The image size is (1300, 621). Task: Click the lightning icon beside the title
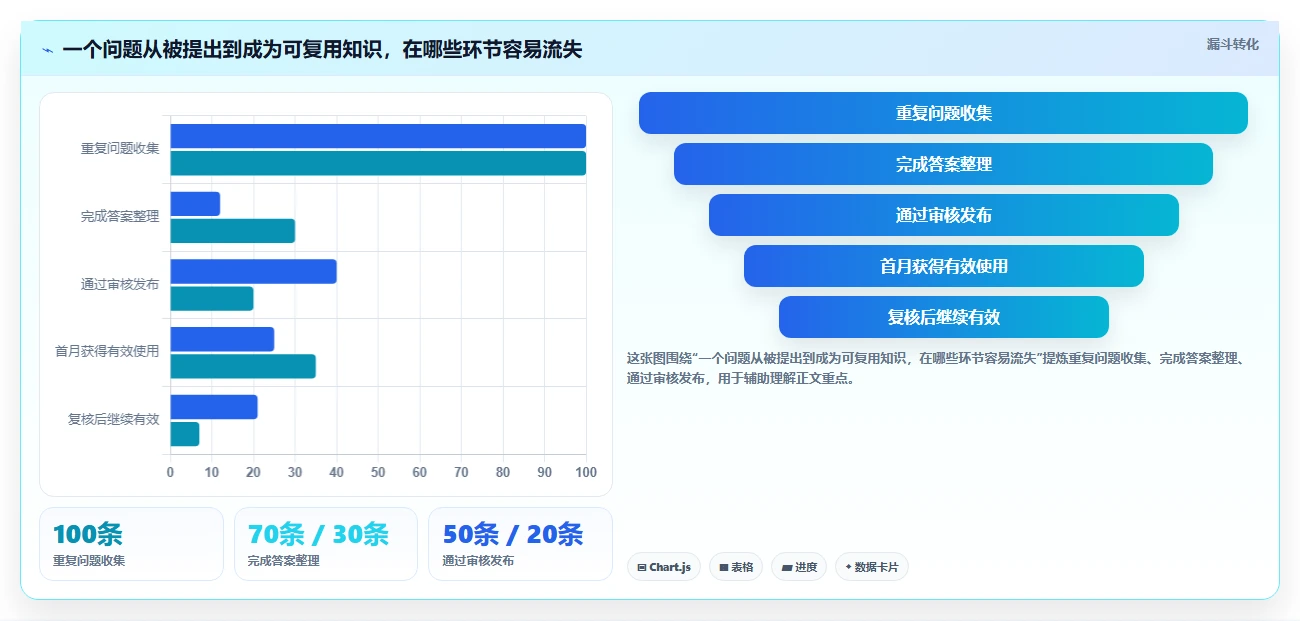[x=47, y=50]
